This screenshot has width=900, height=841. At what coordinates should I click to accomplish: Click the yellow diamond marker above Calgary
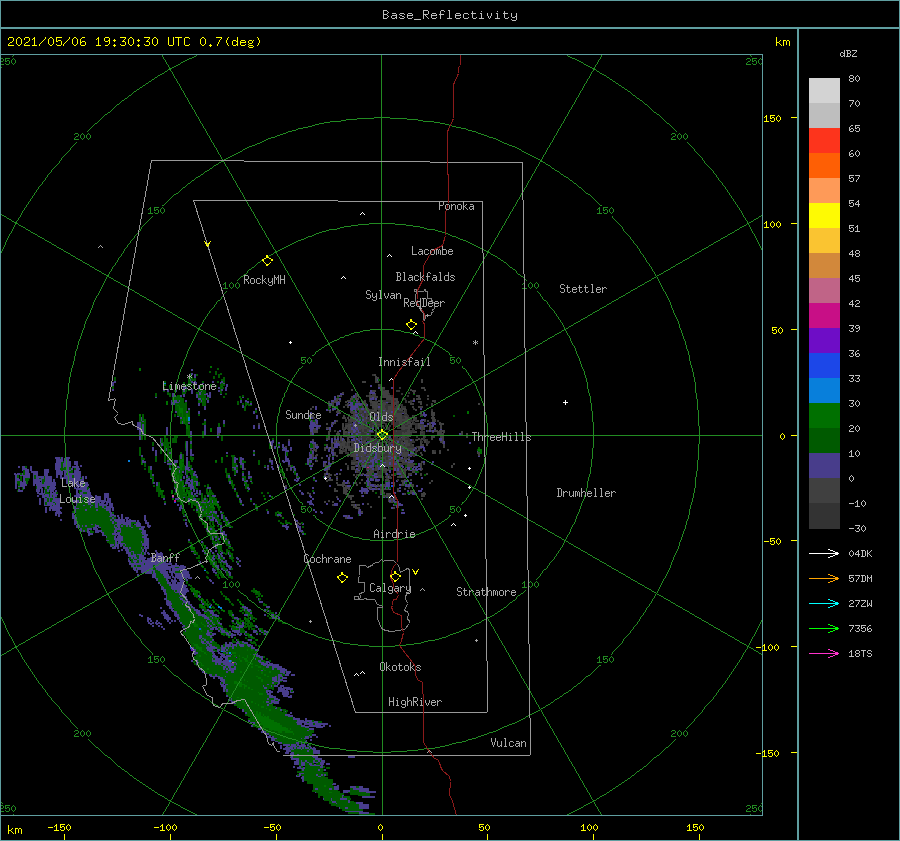point(395,576)
